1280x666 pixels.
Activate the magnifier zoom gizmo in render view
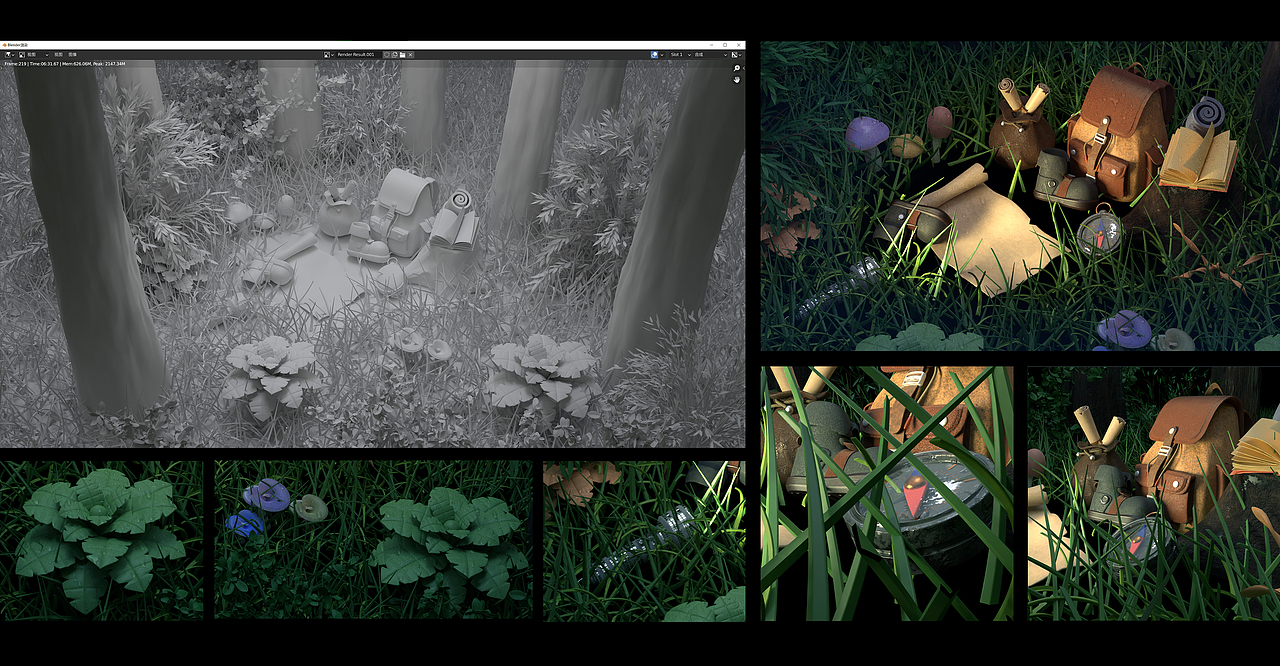click(x=737, y=68)
